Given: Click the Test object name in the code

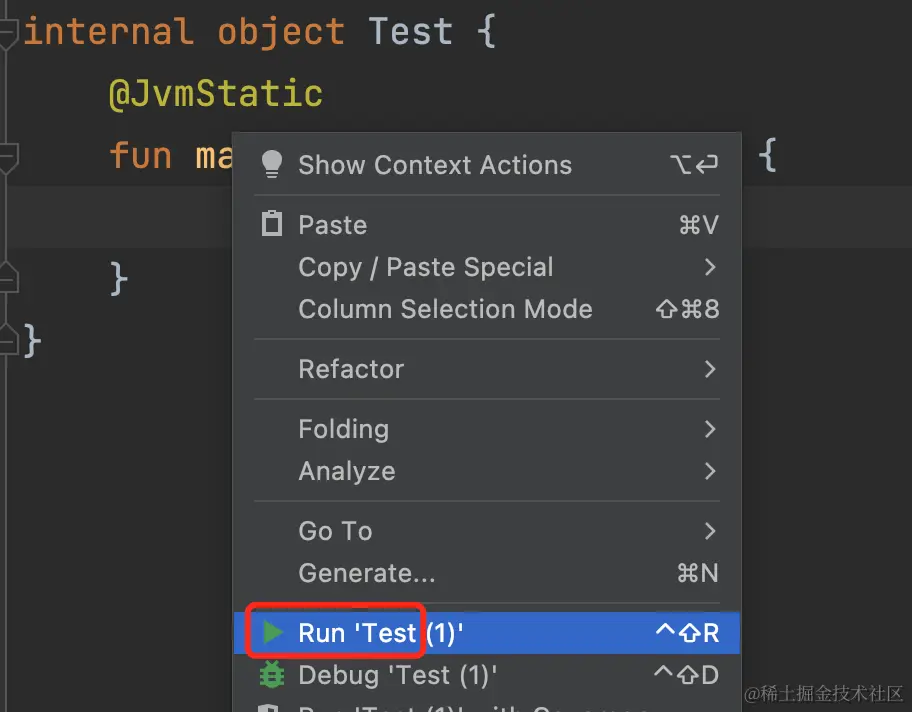Looking at the screenshot, I should (411, 31).
